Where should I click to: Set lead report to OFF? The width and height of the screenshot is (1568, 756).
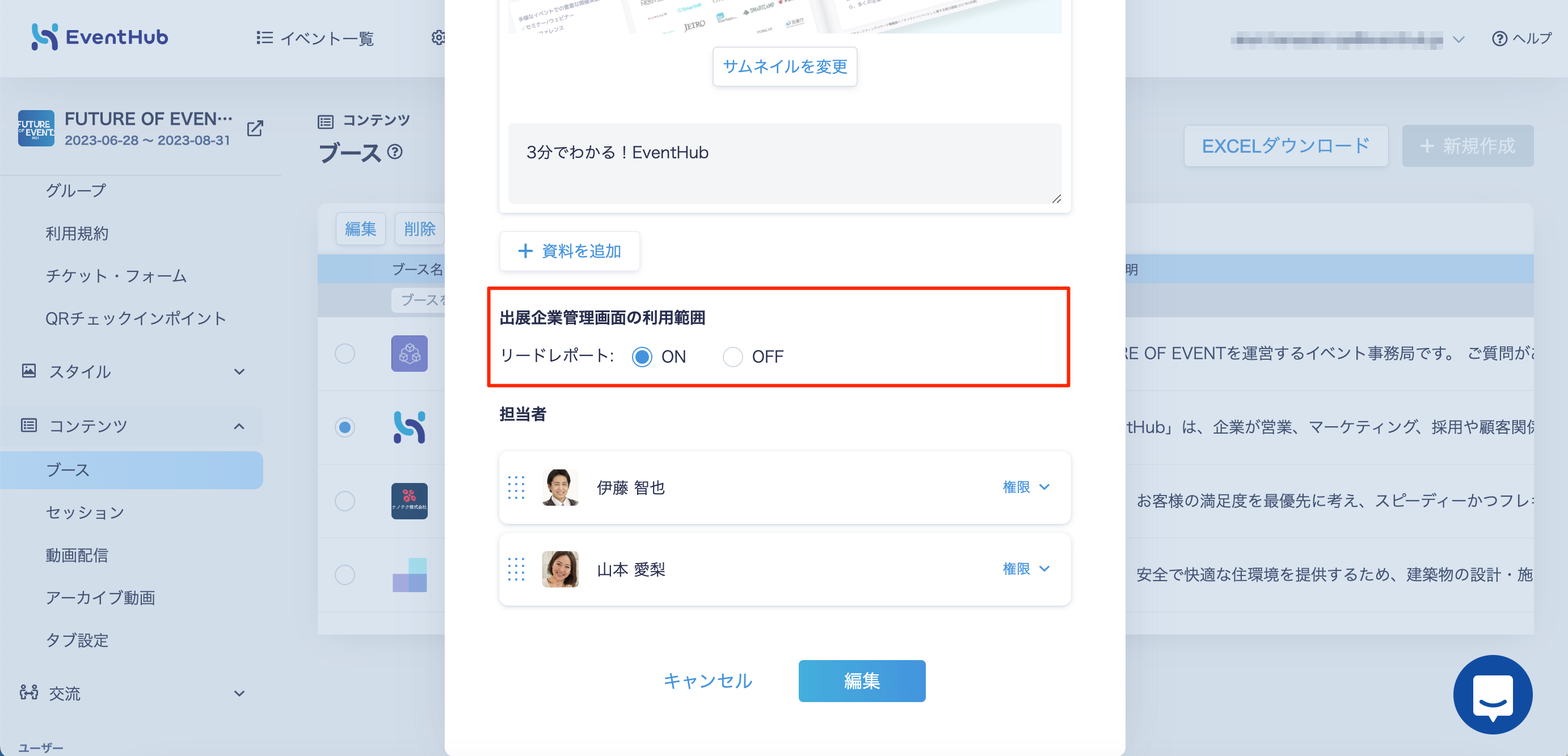click(x=732, y=356)
